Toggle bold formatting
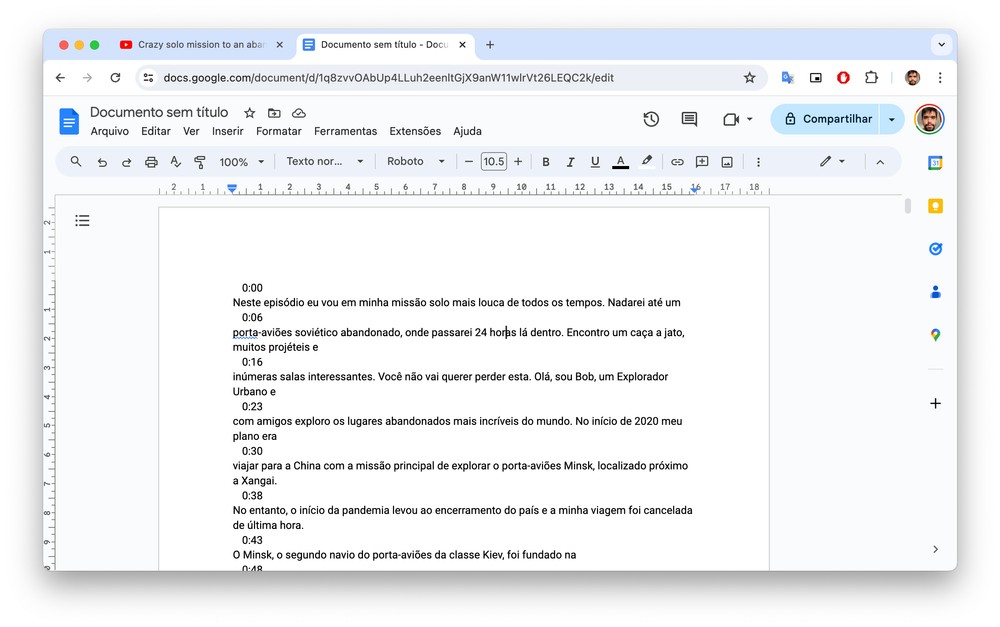The image size is (1000, 627). (546, 162)
